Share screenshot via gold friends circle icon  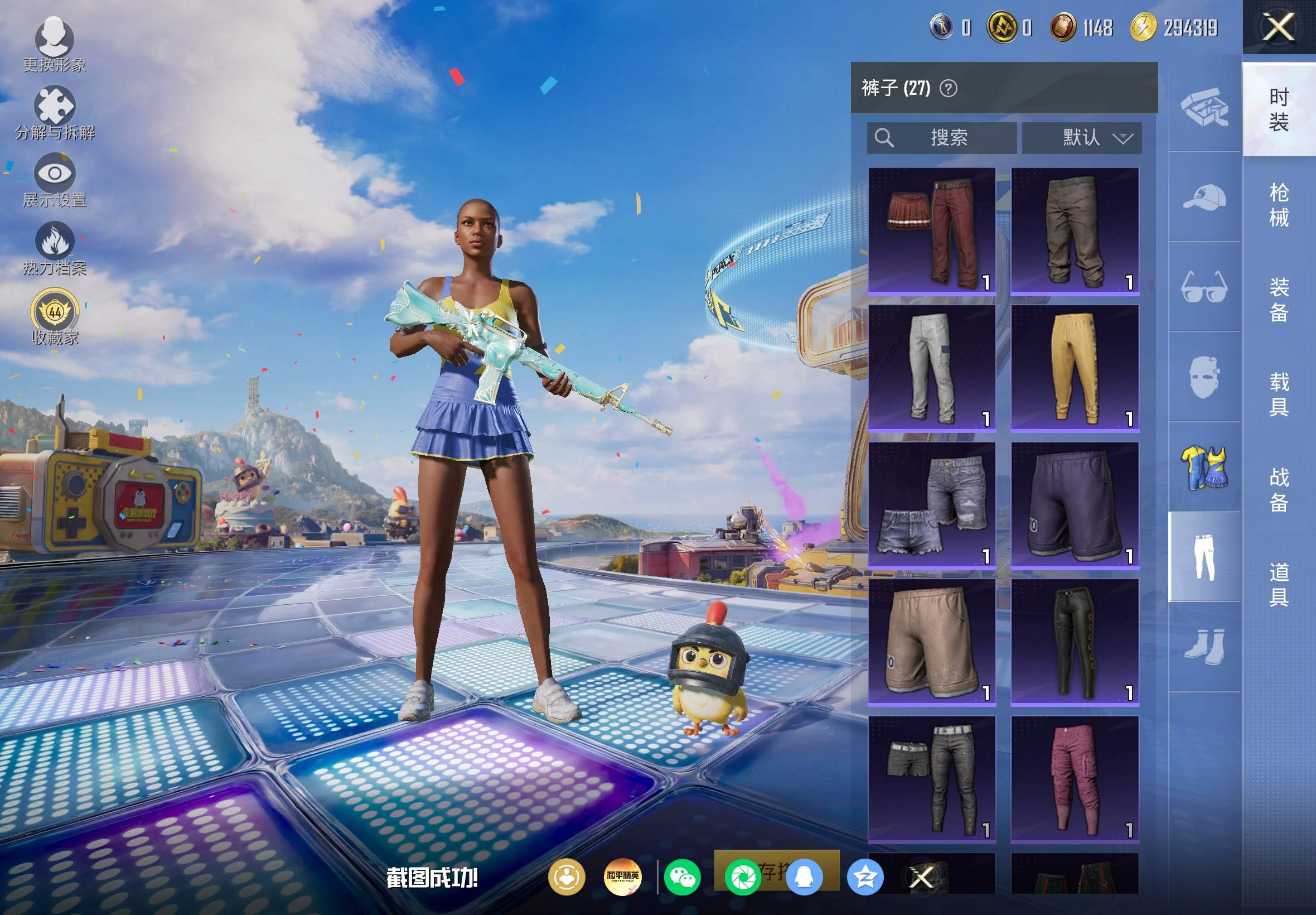[567, 877]
